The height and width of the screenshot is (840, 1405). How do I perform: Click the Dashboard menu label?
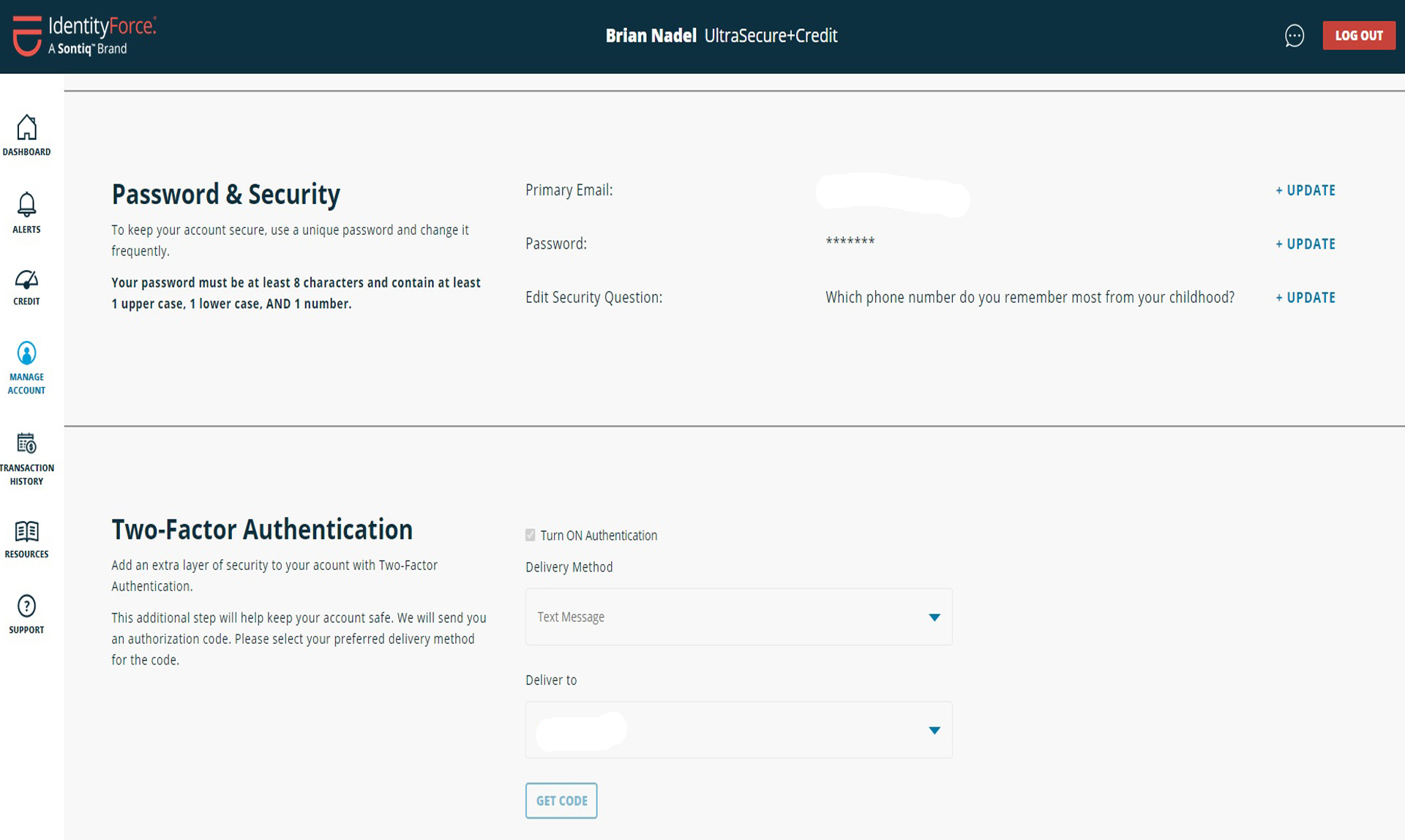coord(26,152)
